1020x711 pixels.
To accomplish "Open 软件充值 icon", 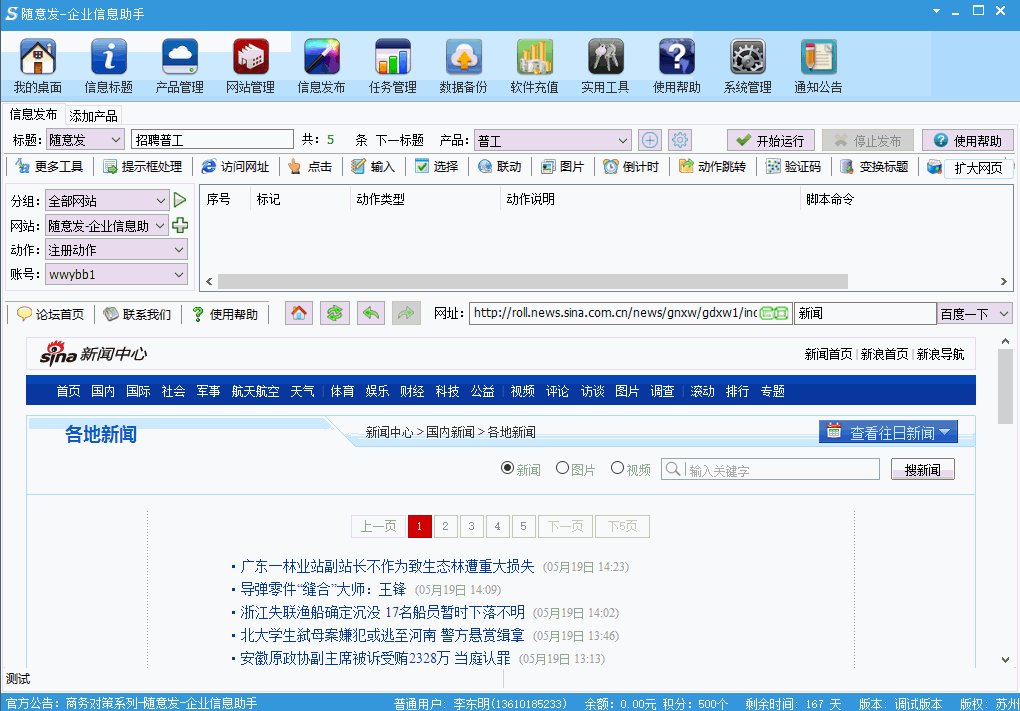I will point(534,57).
